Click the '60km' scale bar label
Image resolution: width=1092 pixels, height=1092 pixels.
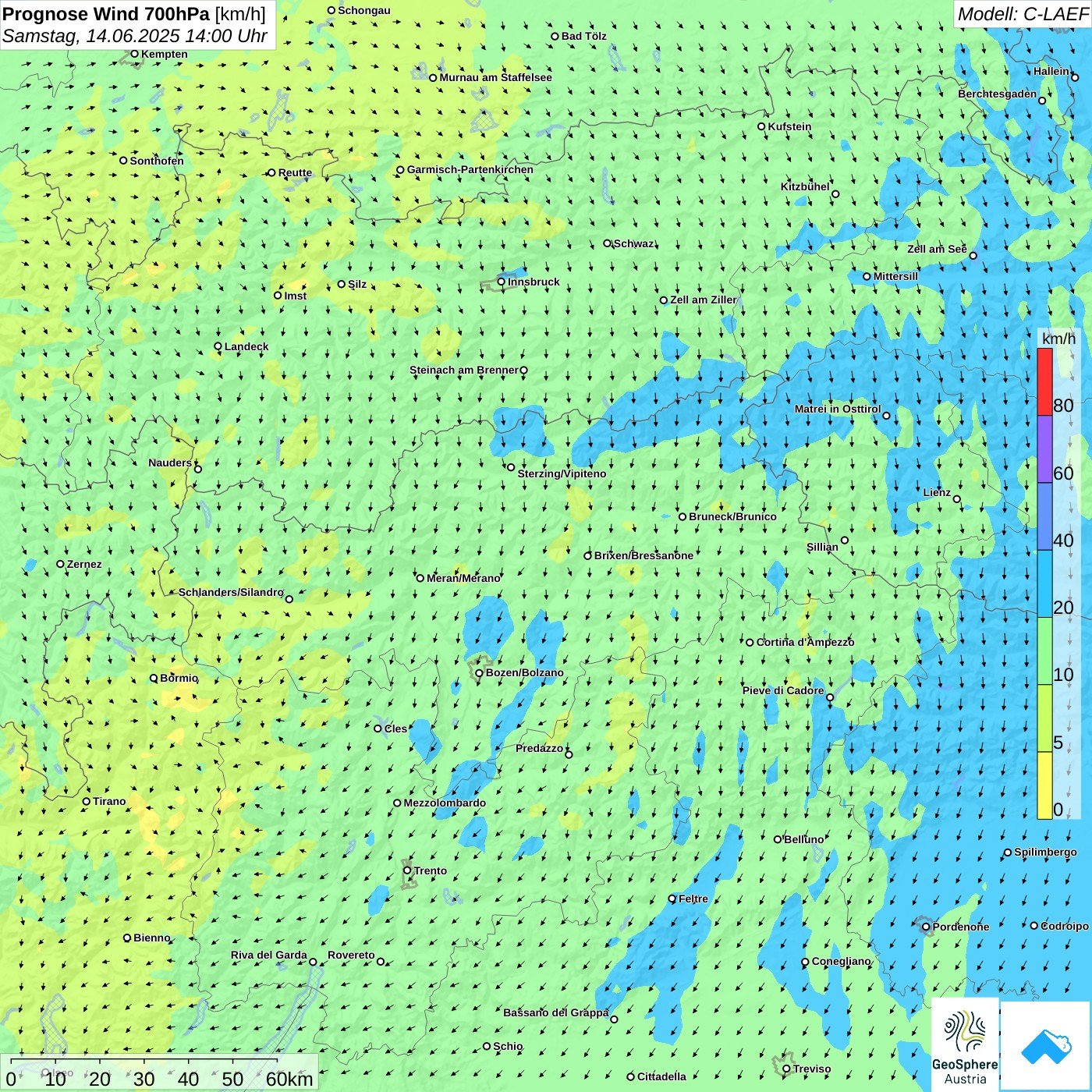click(x=289, y=1080)
